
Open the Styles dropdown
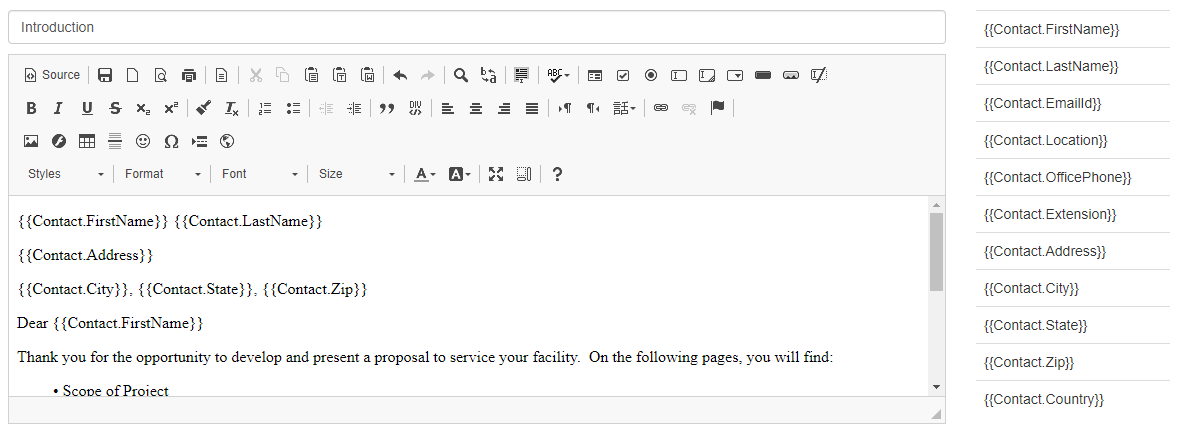coord(66,174)
